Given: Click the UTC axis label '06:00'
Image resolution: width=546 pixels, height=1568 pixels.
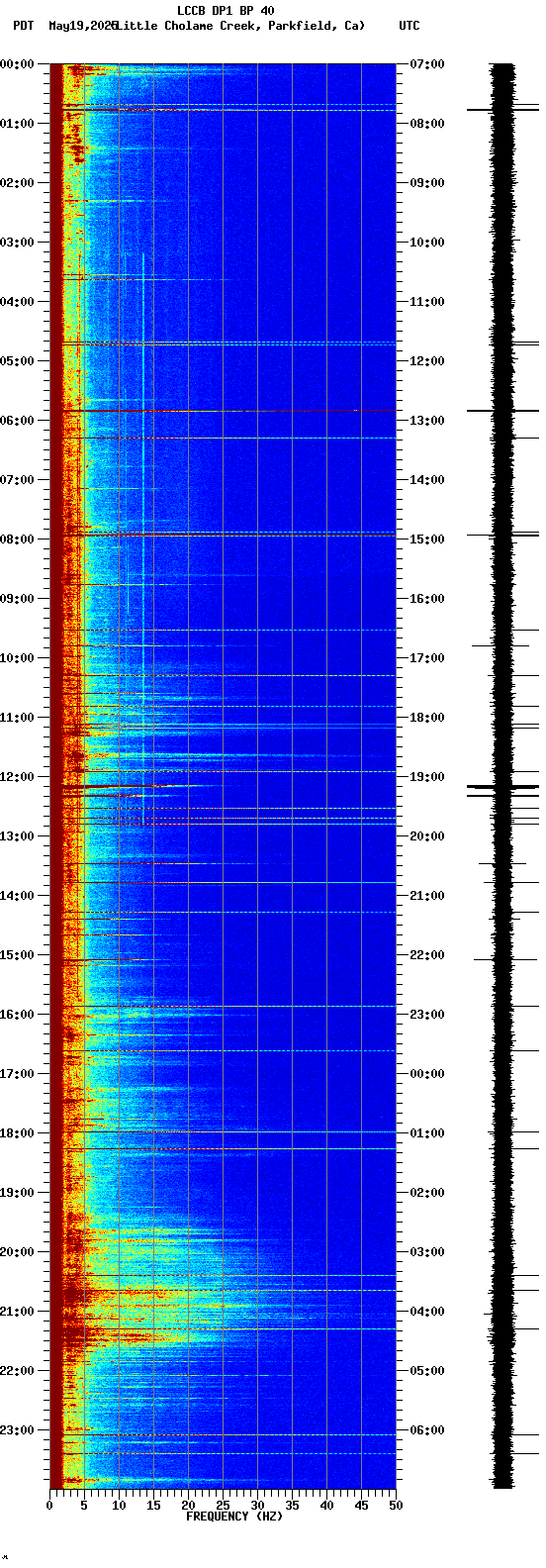Looking at the screenshot, I should tap(427, 1430).
